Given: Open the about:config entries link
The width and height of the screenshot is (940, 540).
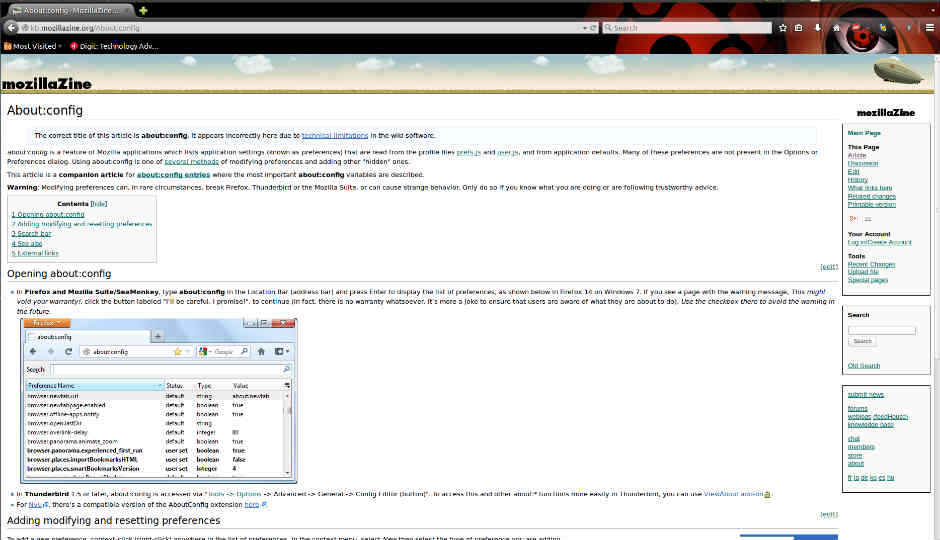Looking at the screenshot, I should [173, 174].
